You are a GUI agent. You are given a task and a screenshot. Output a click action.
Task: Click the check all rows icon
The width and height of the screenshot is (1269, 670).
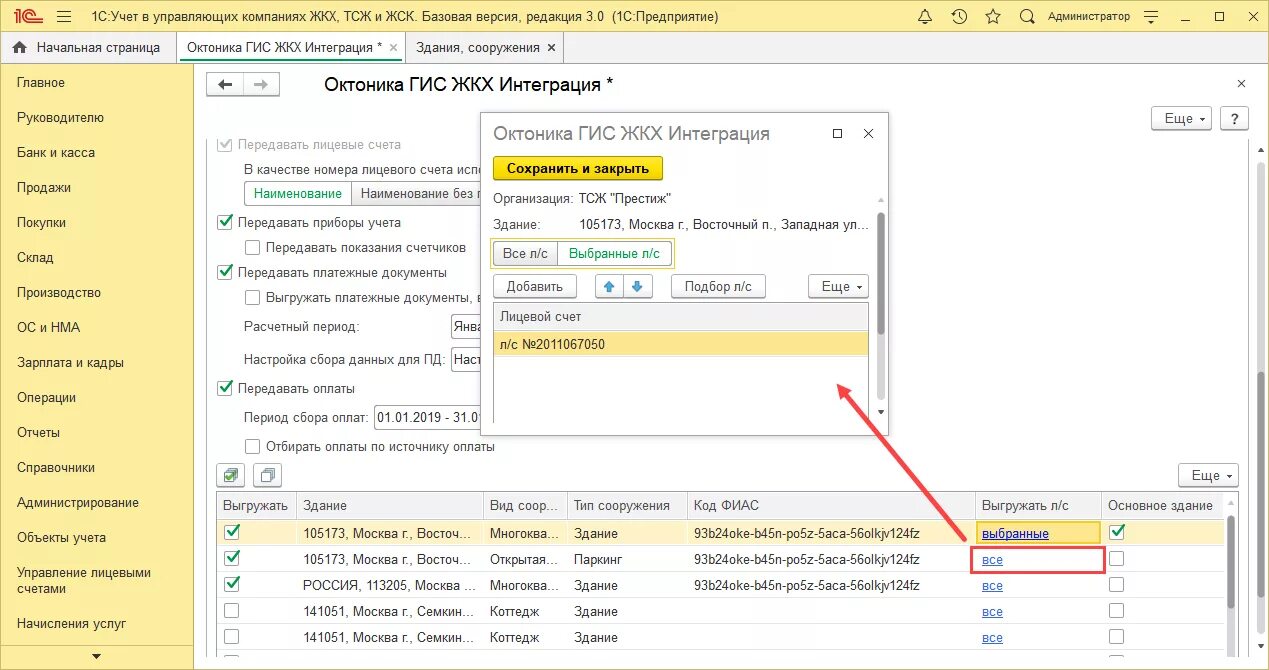232,475
